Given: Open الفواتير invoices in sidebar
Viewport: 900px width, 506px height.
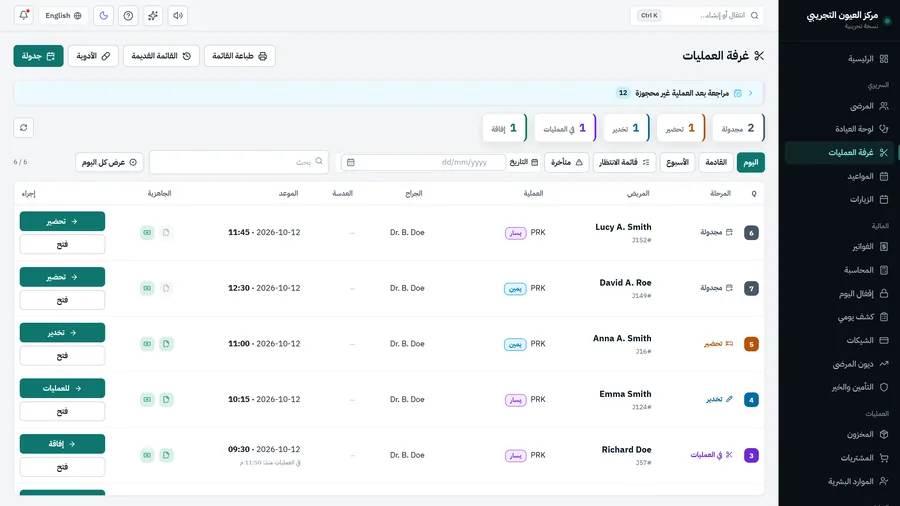Looking at the screenshot, I should click(839, 247).
